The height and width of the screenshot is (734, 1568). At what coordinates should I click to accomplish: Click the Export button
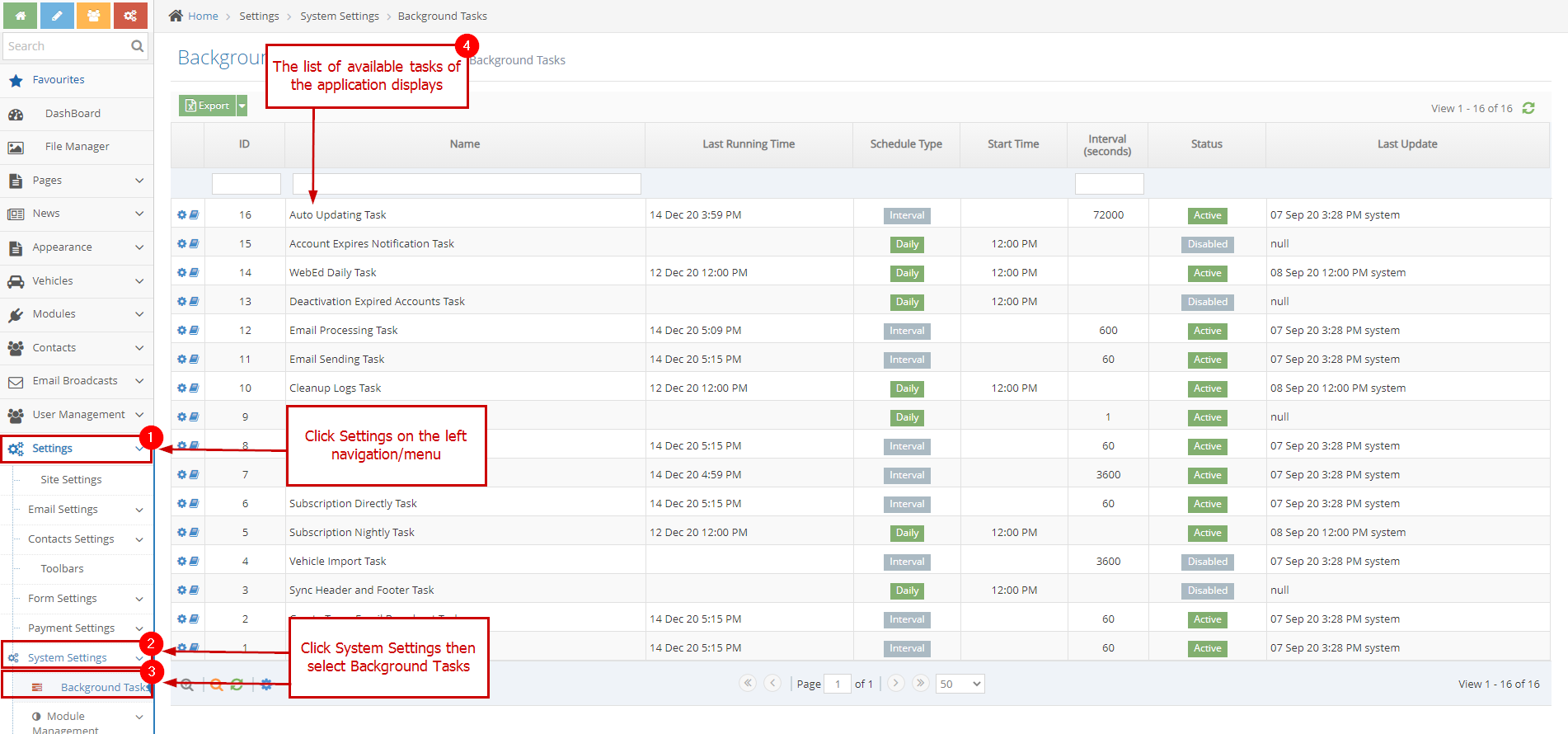(208, 106)
